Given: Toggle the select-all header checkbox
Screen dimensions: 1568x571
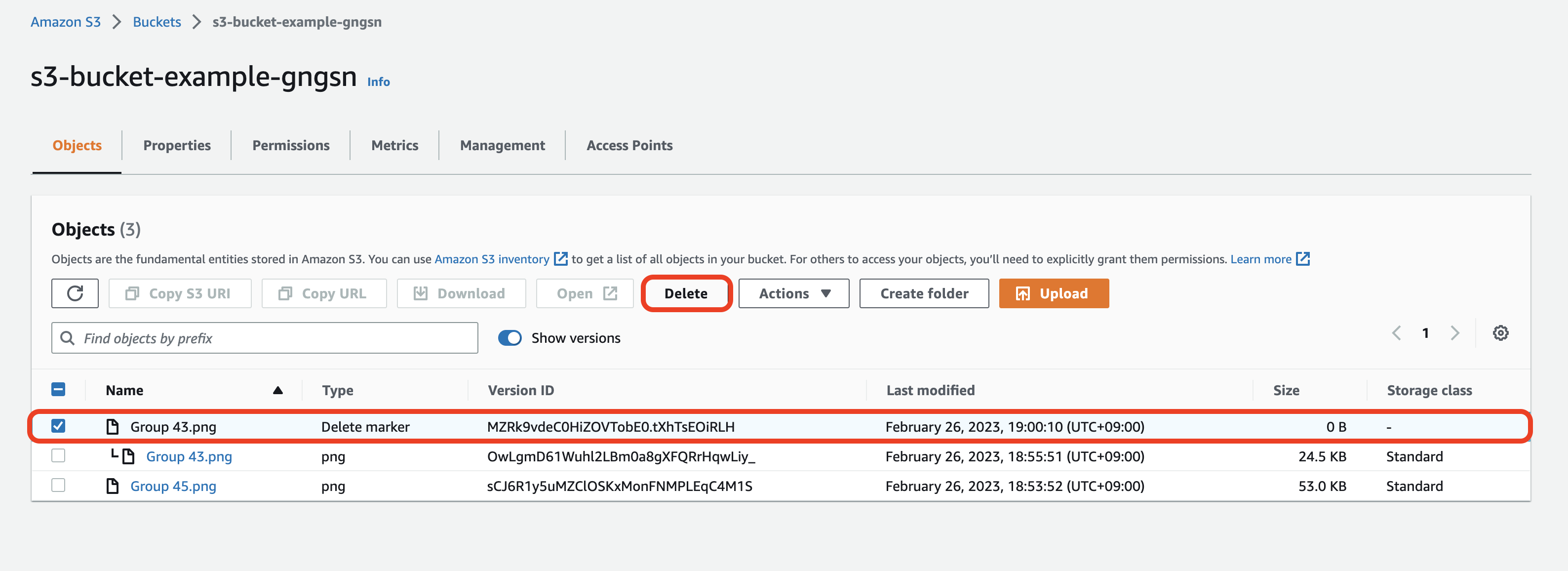Looking at the screenshot, I should click(58, 390).
